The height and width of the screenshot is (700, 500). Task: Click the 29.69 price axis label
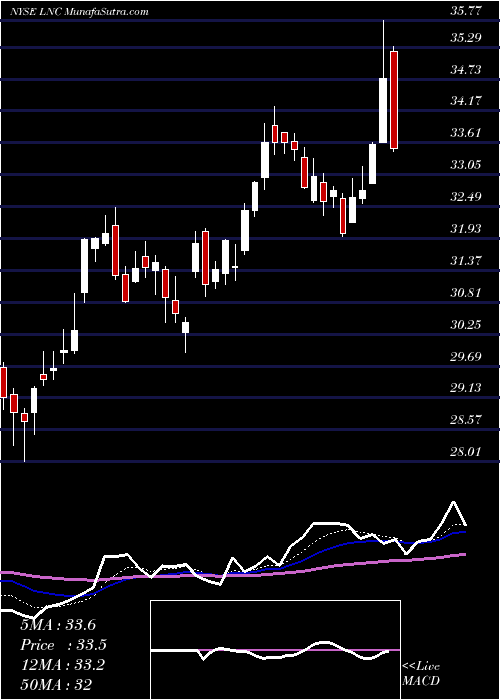click(x=465, y=356)
